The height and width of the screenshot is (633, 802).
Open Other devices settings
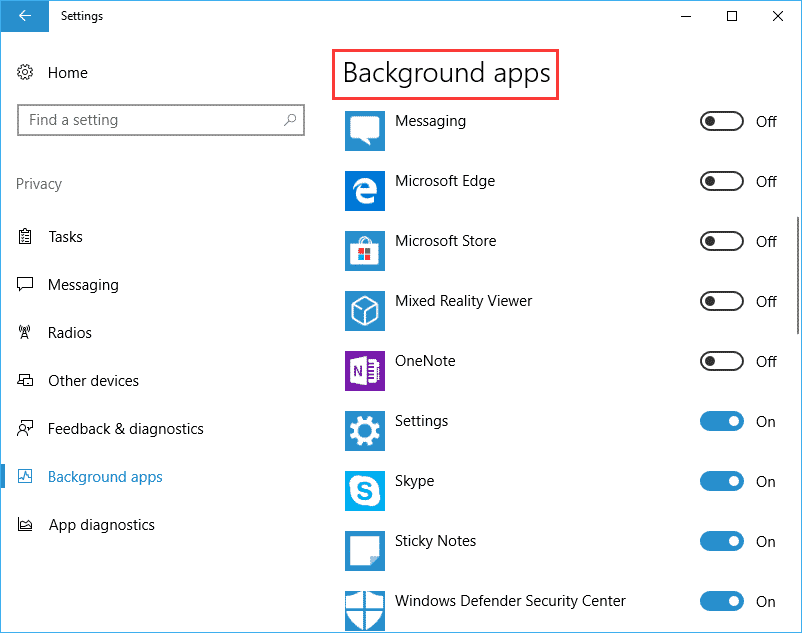click(94, 381)
